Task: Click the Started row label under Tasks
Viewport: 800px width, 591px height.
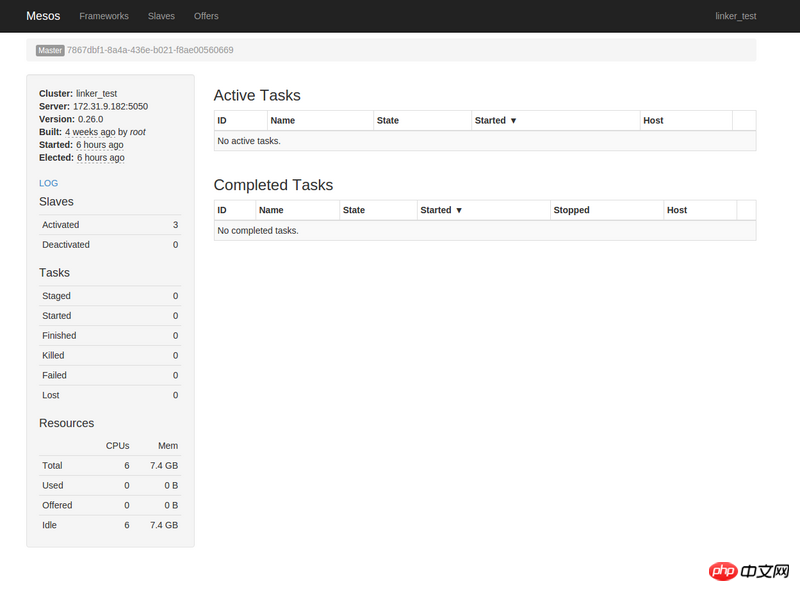Action: tap(57, 315)
